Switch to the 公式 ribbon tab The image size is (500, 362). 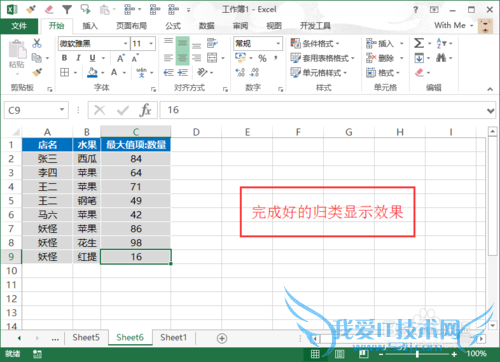pos(173,26)
